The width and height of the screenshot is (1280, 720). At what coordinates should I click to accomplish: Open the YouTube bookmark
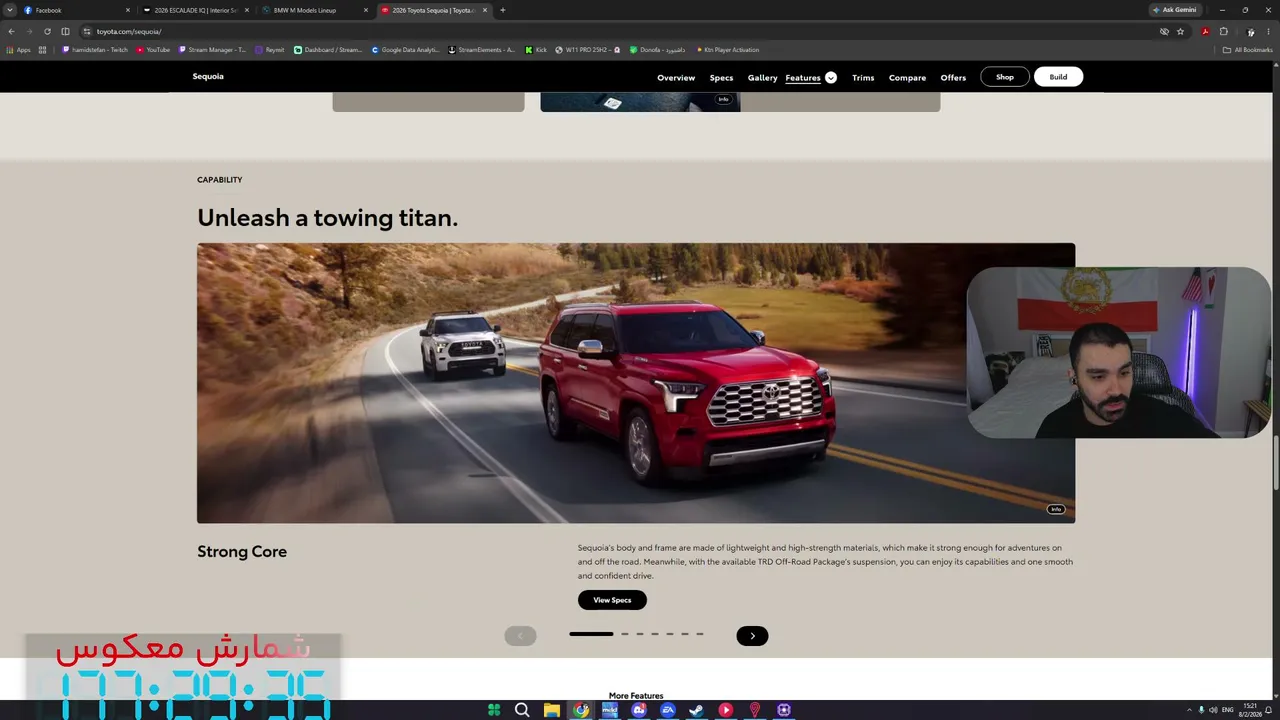[x=153, y=50]
